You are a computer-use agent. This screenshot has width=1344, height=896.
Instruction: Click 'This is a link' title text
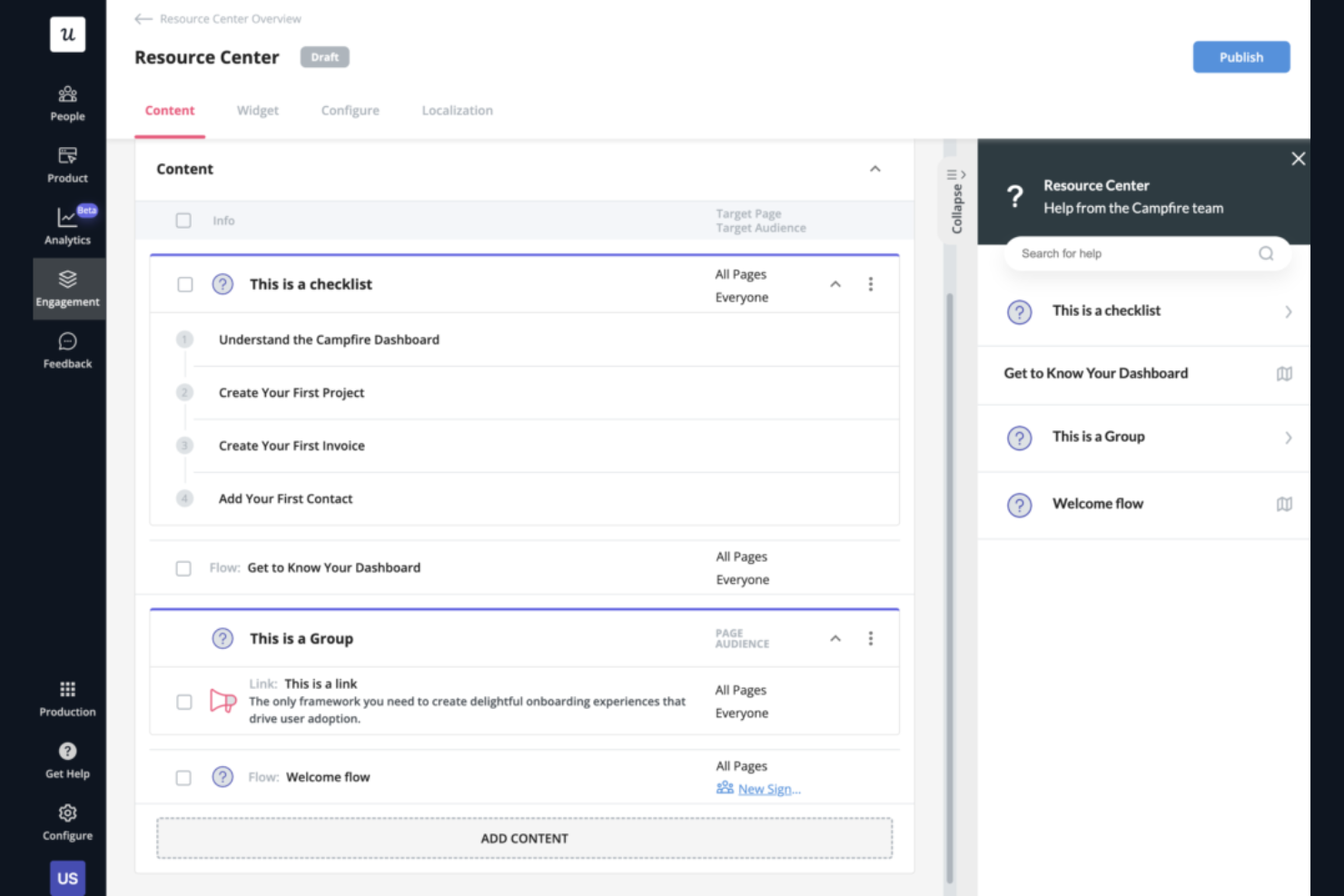[x=321, y=684]
